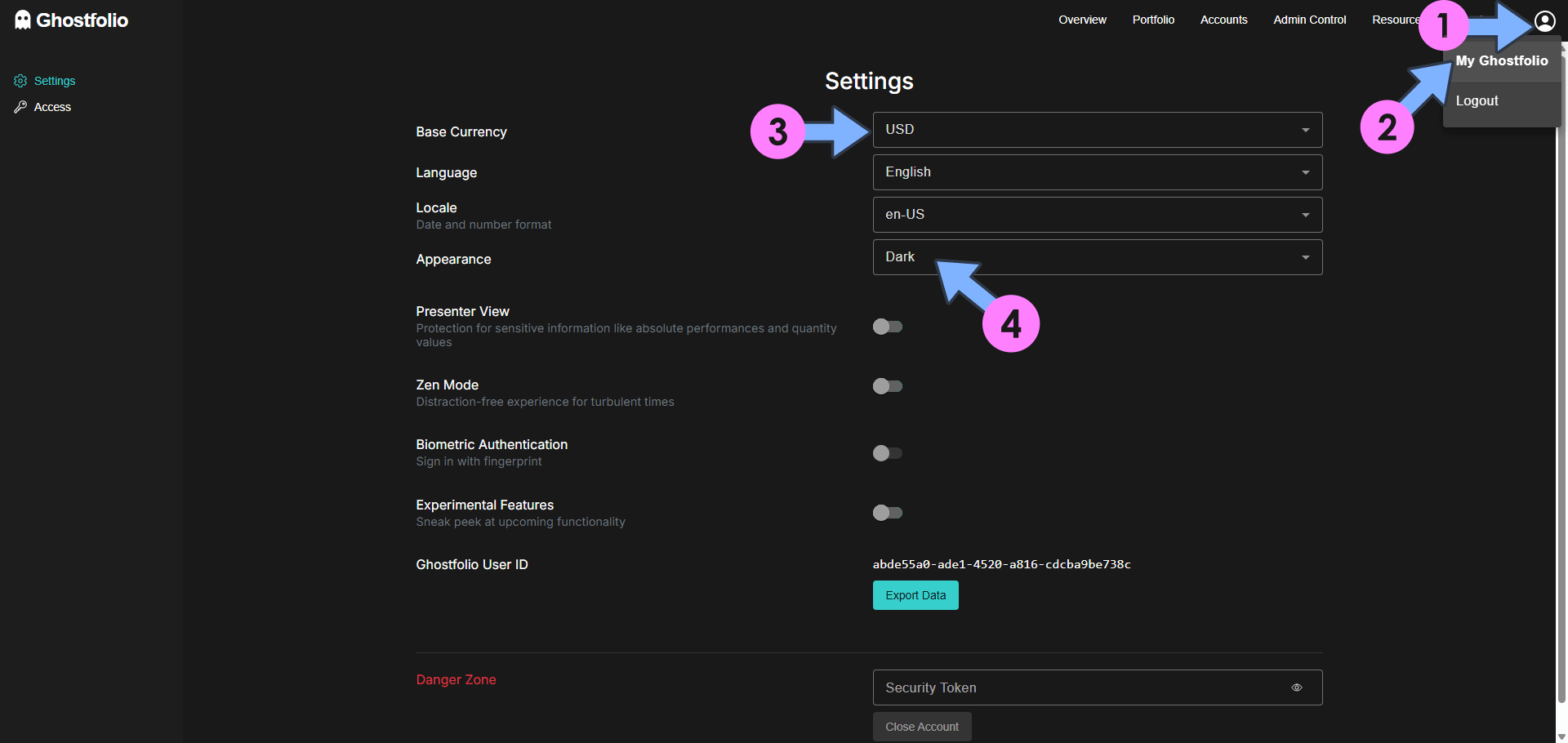Click the Settings page heading
This screenshot has height=743, width=1568.
[869, 81]
